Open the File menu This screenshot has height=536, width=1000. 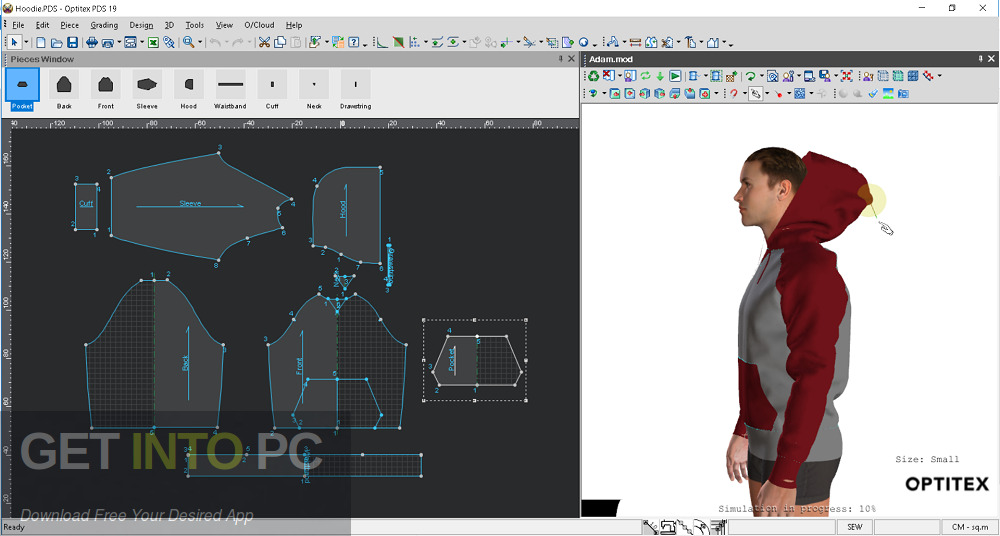coord(18,25)
